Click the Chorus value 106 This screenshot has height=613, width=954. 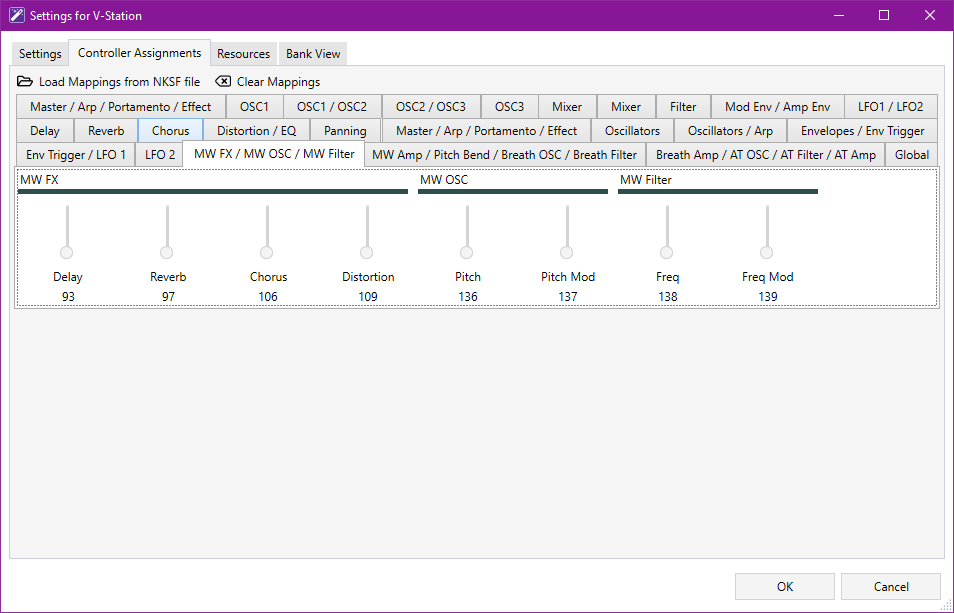[x=268, y=297]
